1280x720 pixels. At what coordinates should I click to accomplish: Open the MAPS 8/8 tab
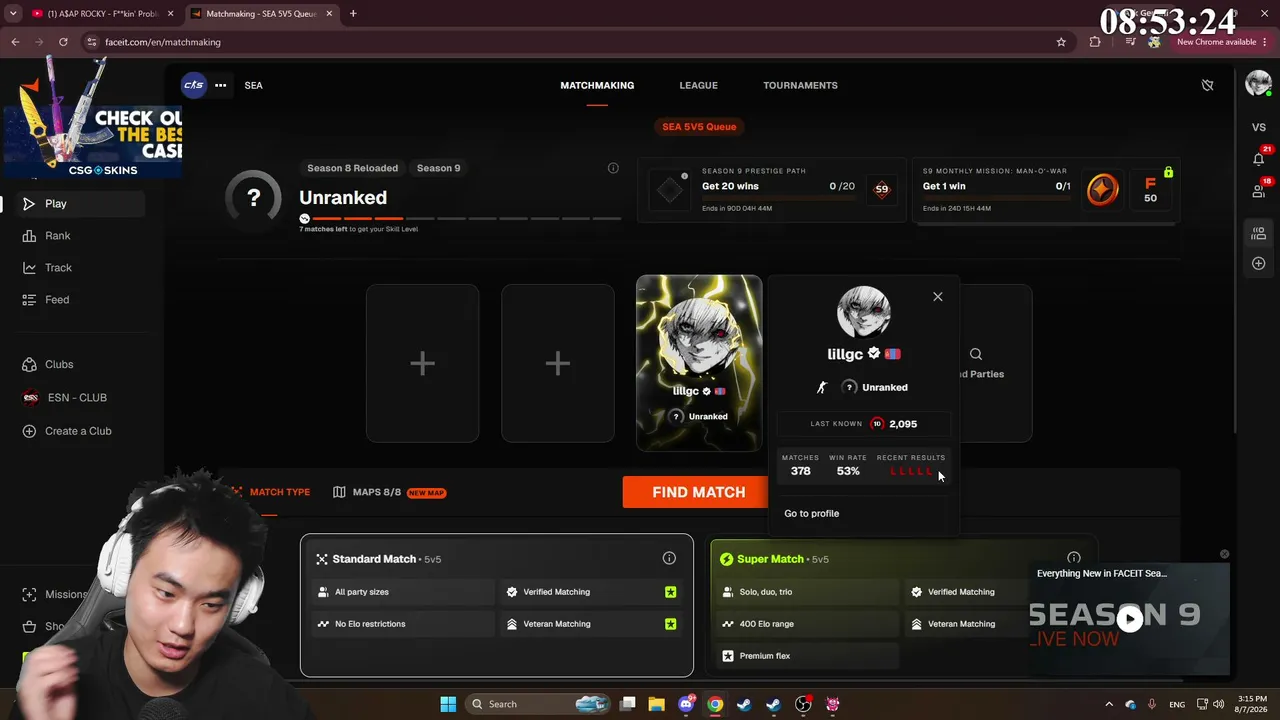(389, 492)
